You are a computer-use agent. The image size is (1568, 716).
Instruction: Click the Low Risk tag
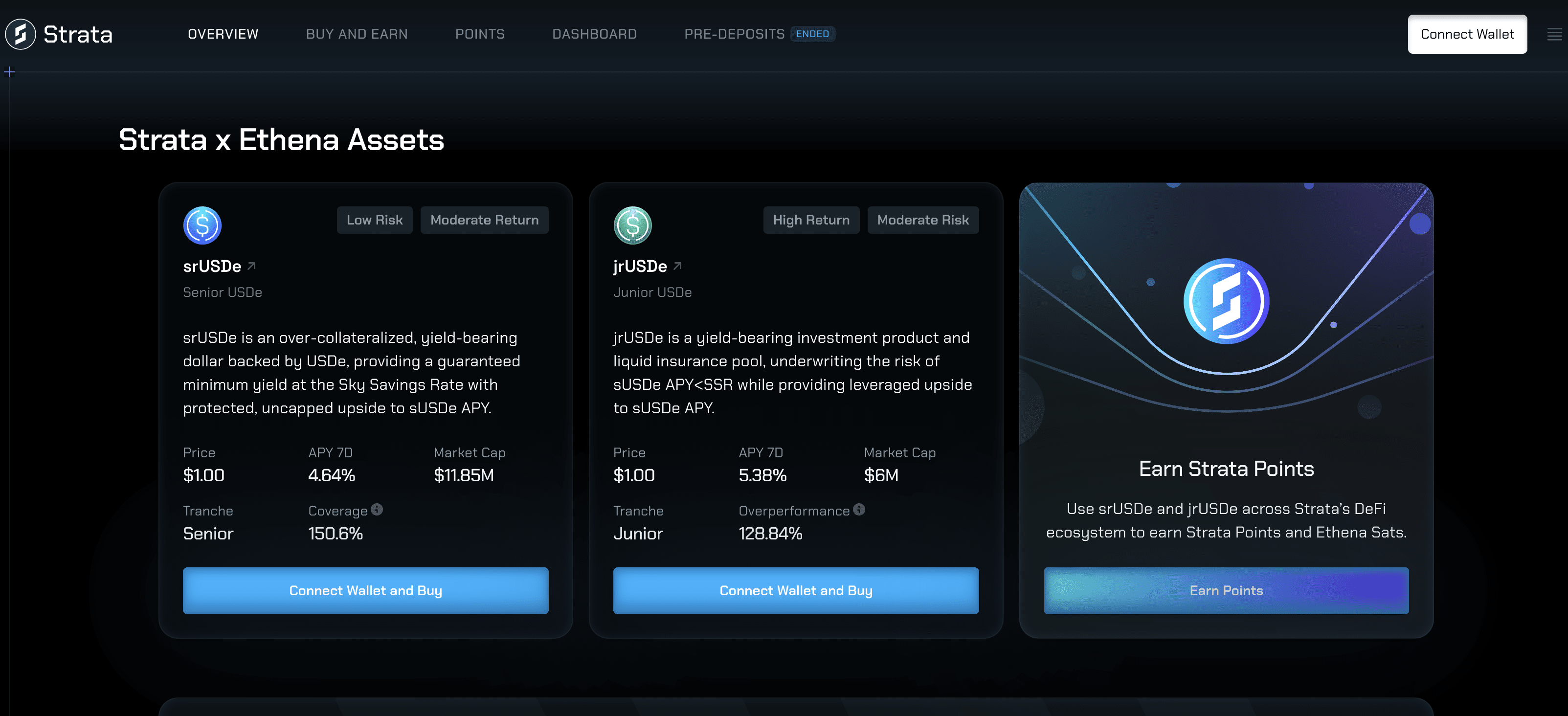point(374,220)
